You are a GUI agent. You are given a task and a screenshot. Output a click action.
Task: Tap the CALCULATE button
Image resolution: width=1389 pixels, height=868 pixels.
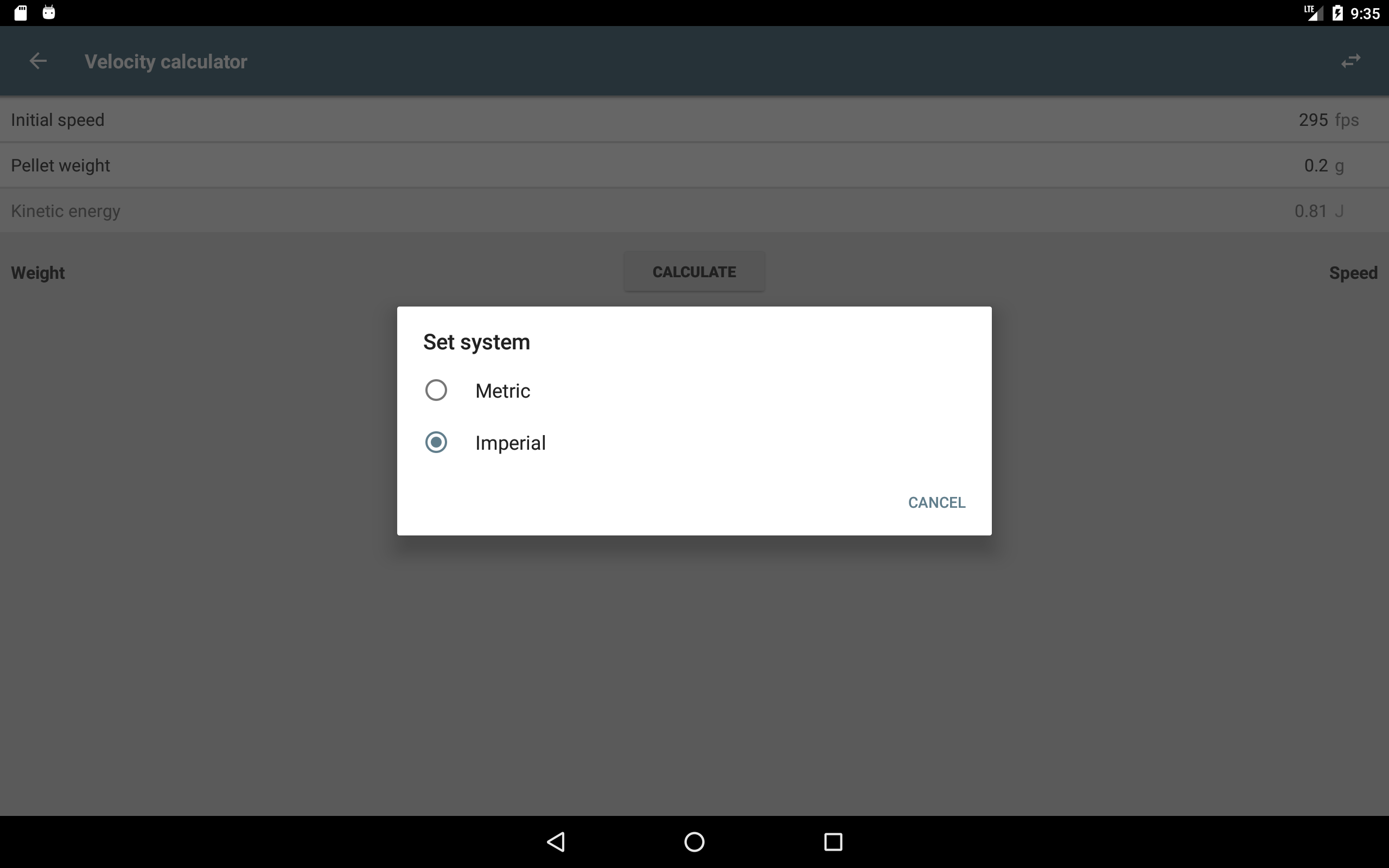[x=694, y=272]
